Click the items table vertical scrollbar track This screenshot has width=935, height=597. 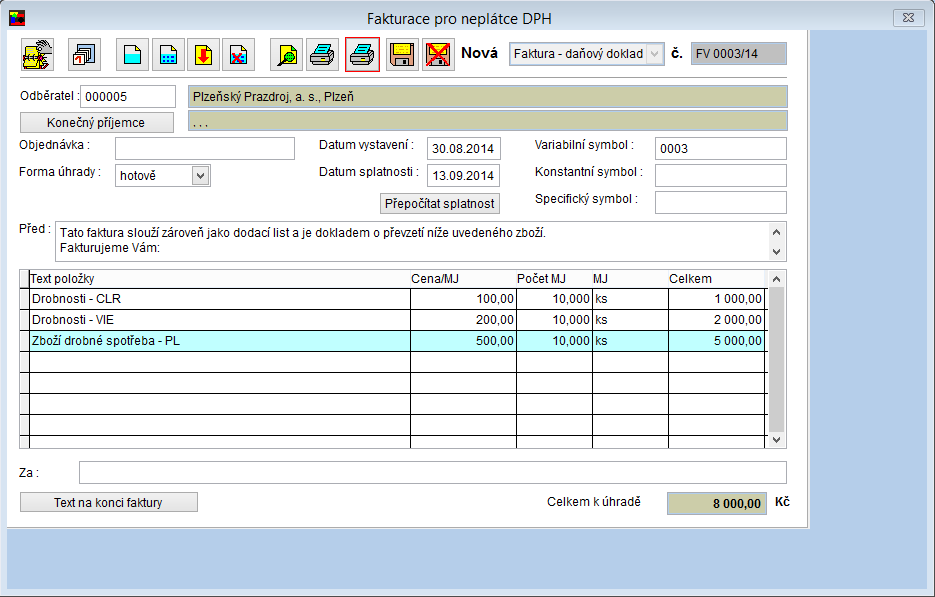tap(776, 359)
